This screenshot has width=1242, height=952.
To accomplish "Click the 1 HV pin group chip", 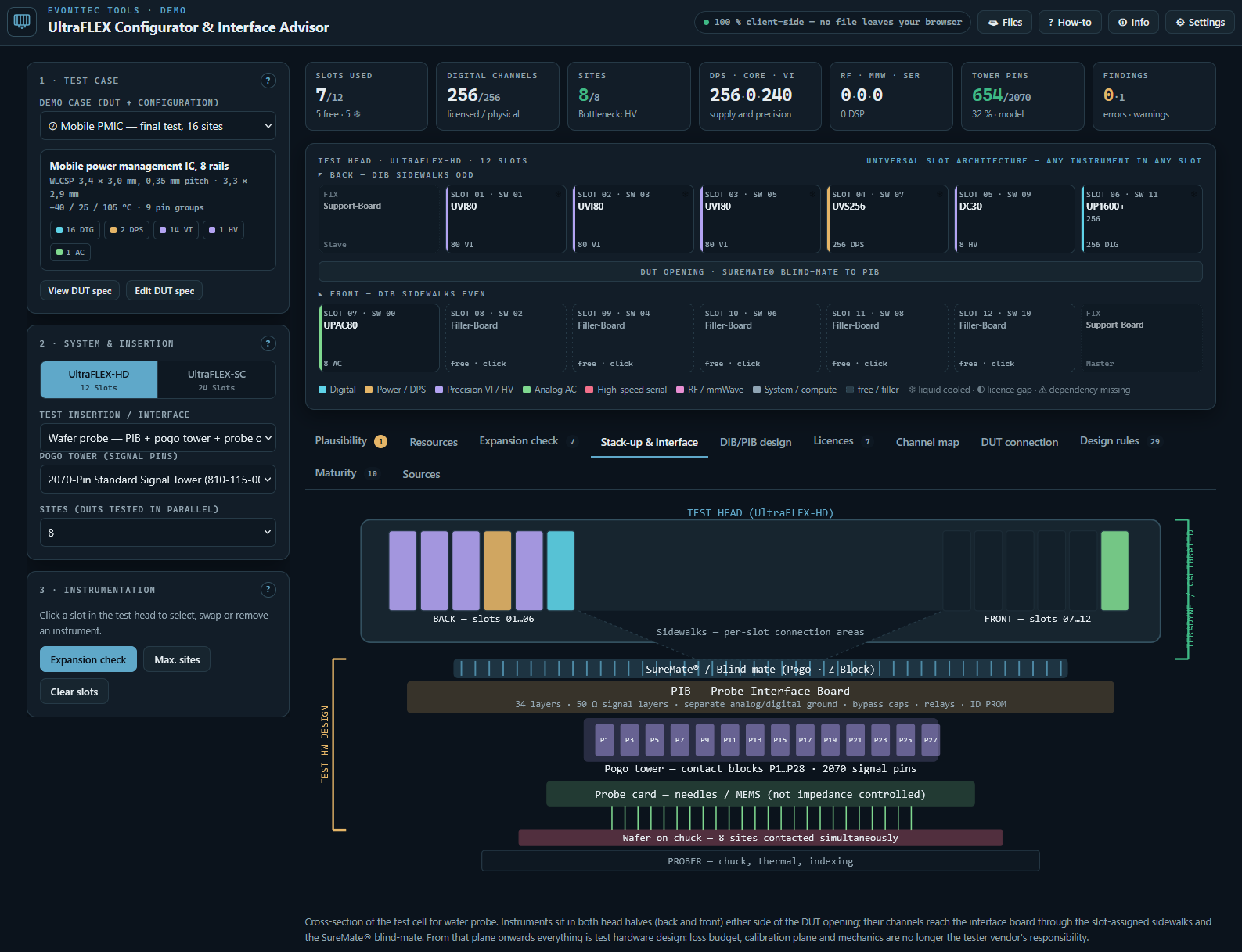I will coord(223,230).
